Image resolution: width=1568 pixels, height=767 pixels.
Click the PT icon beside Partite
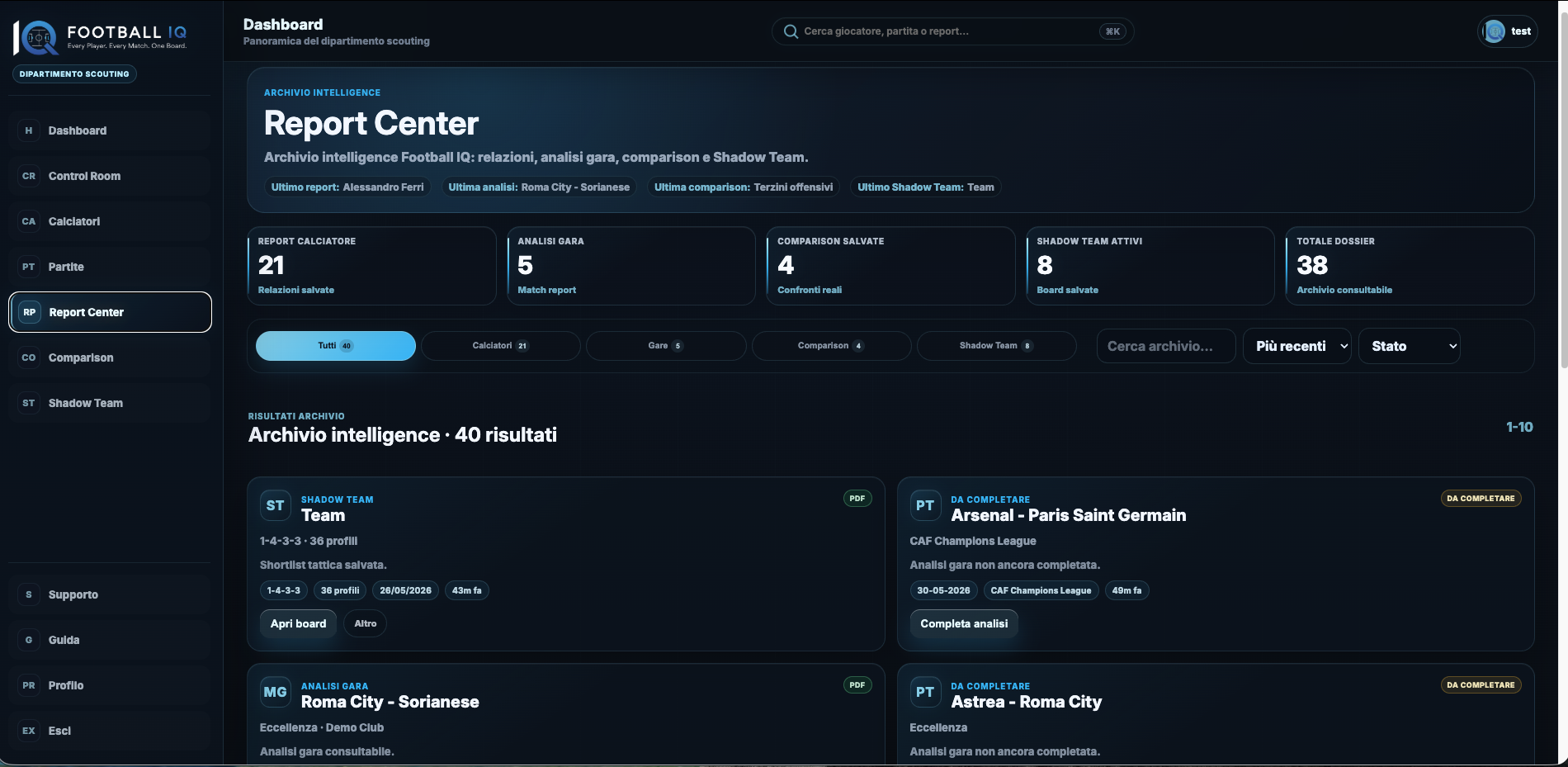point(29,267)
